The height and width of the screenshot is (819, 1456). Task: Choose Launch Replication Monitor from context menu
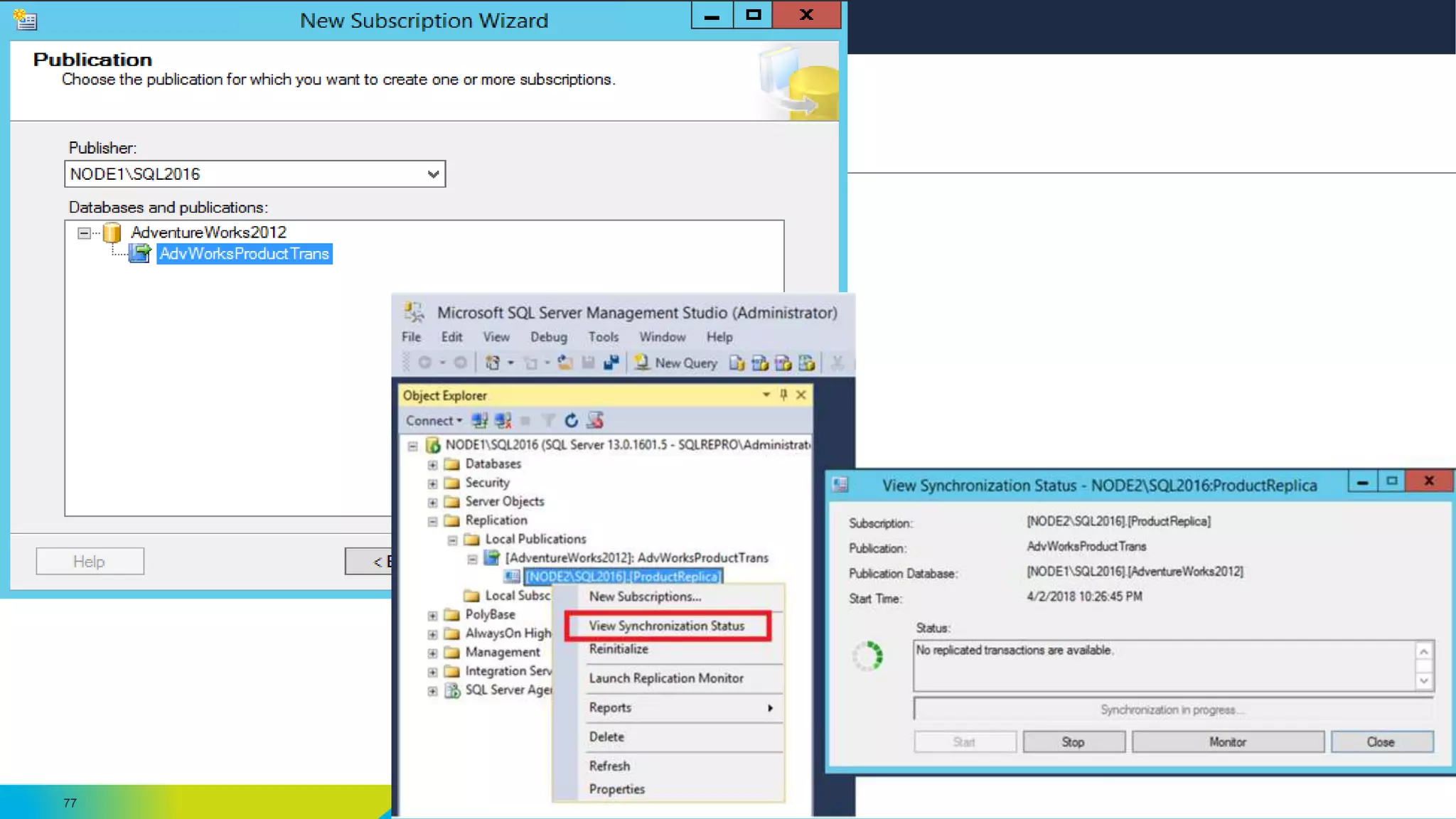666,678
